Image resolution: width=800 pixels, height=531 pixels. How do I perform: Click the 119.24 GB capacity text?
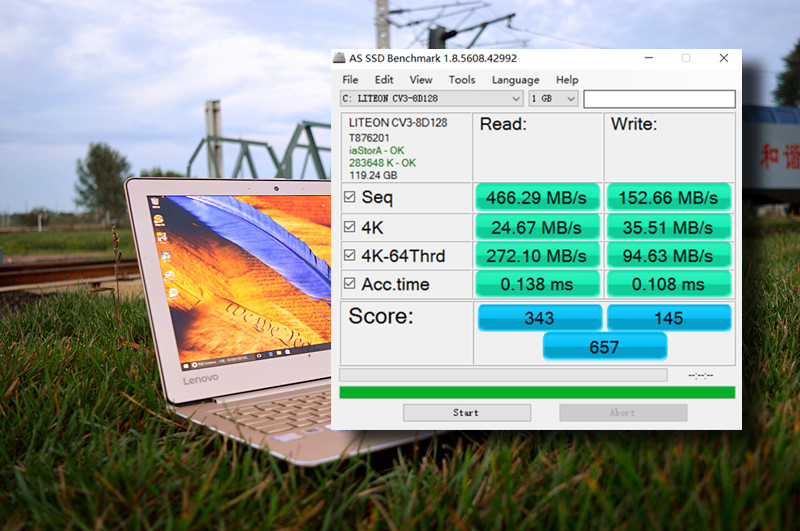[x=373, y=175]
